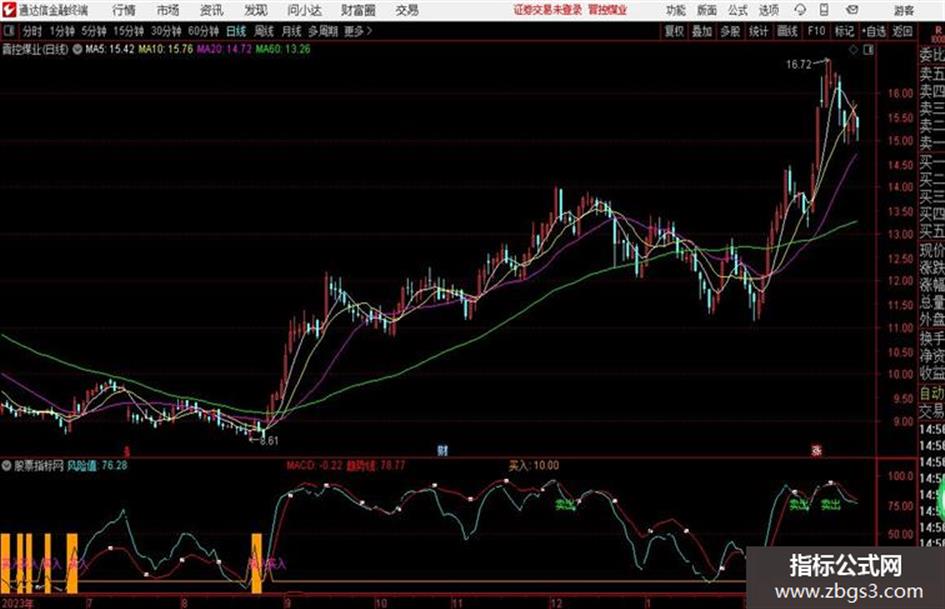Screen dimensions: 945x609
Task: Switch to the 5分钟 period tab
Action: (x=94, y=31)
